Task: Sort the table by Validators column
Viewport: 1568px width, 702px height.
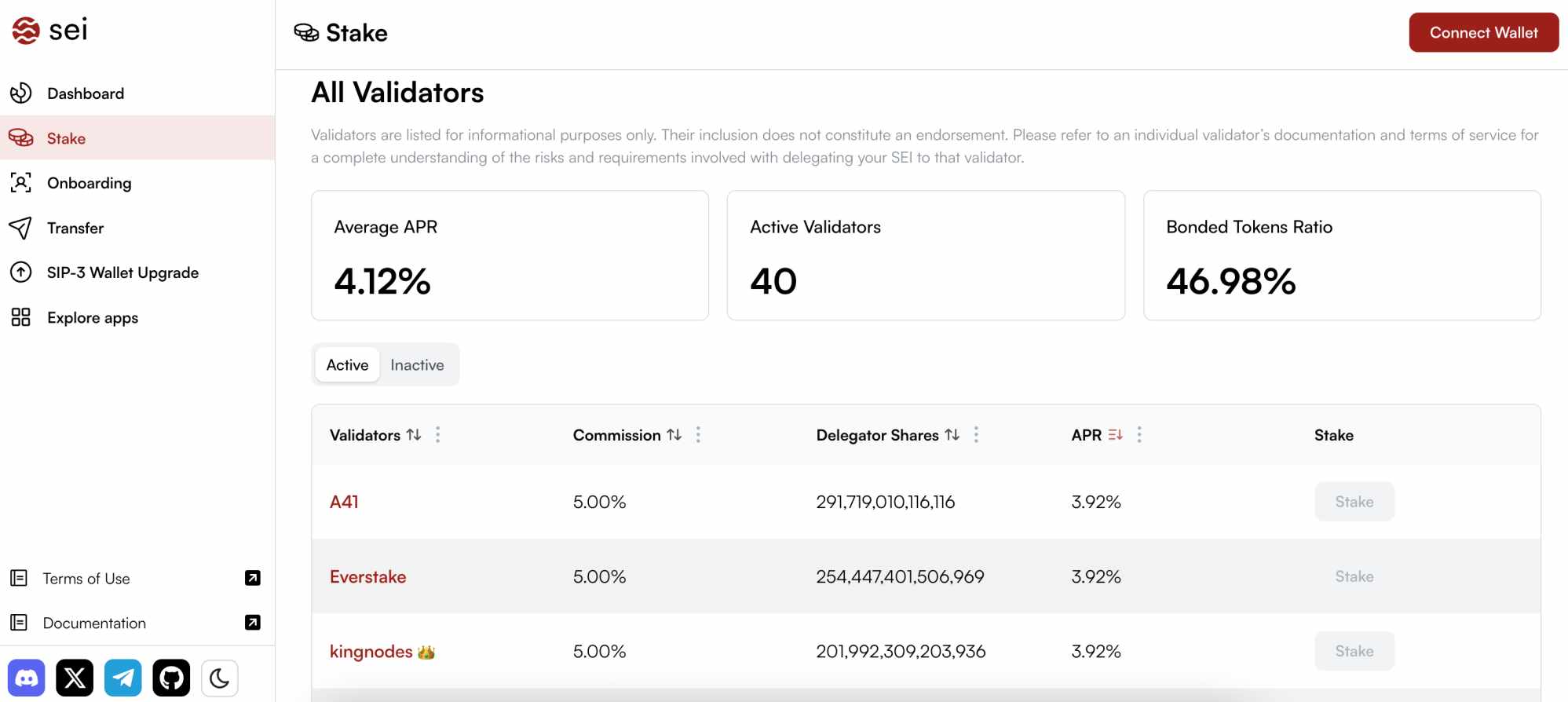Action: pos(414,434)
